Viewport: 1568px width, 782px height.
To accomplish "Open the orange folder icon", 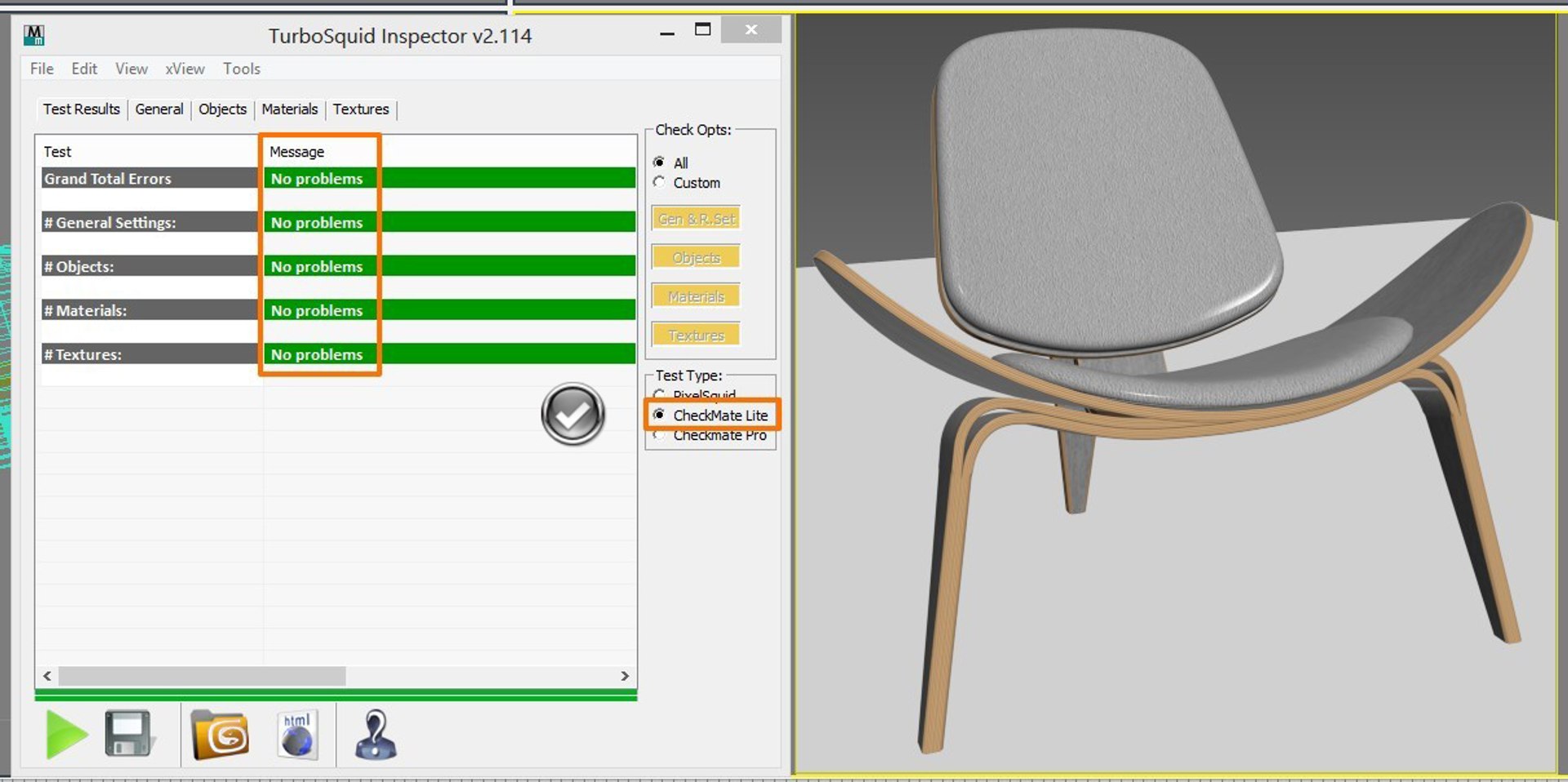I will tap(220, 735).
